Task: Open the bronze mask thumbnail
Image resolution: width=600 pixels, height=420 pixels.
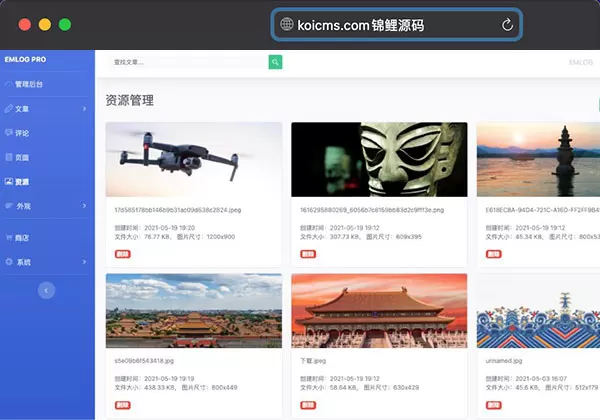Action: (x=379, y=160)
